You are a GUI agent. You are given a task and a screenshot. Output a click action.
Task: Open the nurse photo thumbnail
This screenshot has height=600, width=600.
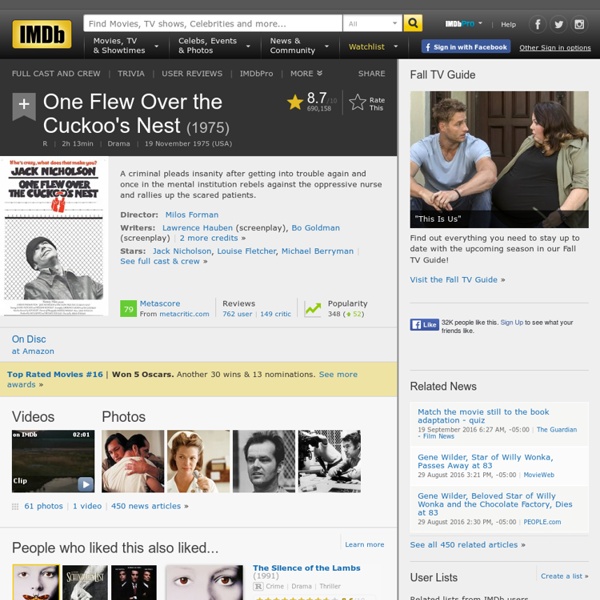tap(198, 461)
